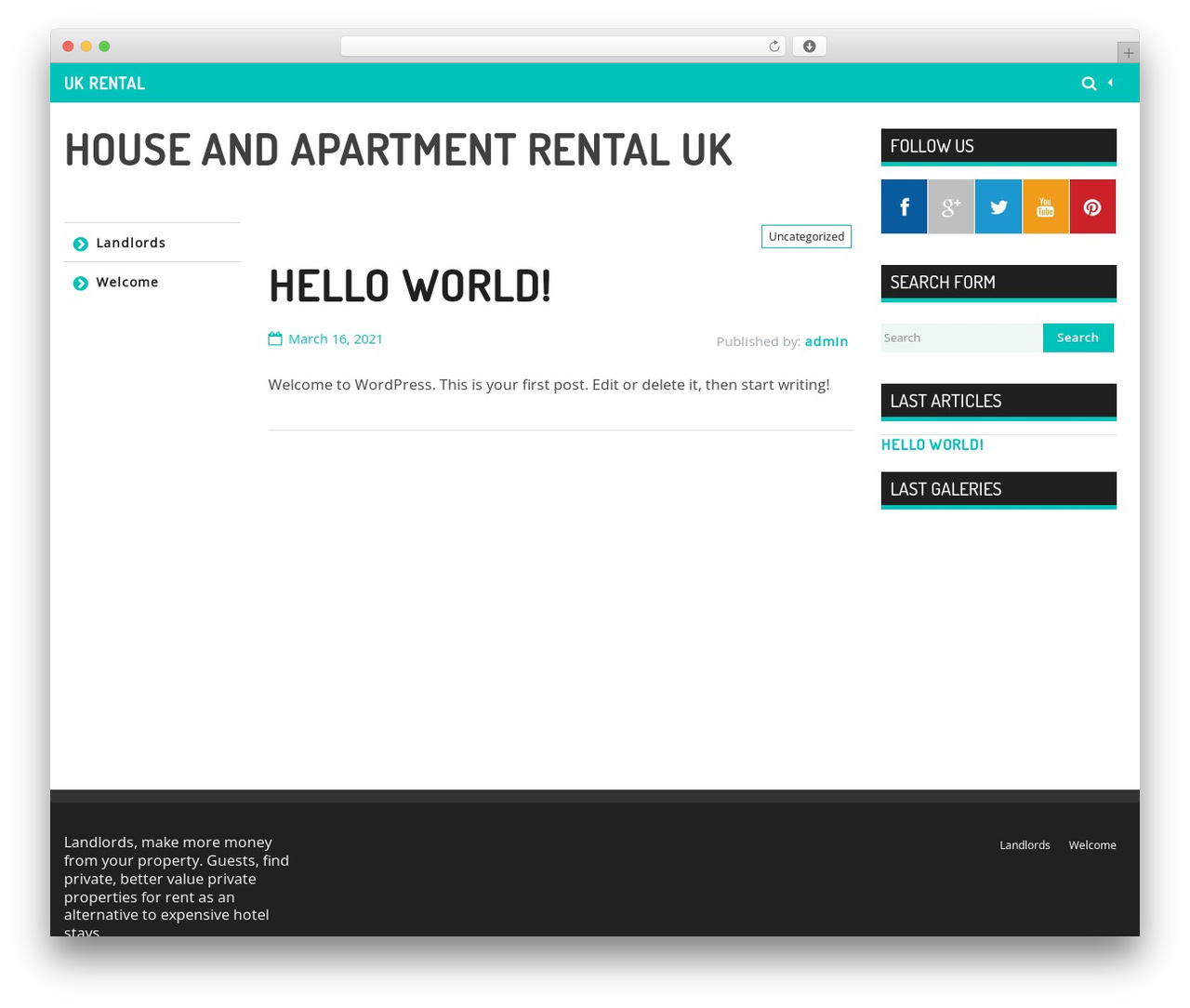Click the UK RENTAL site logo

(x=104, y=83)
